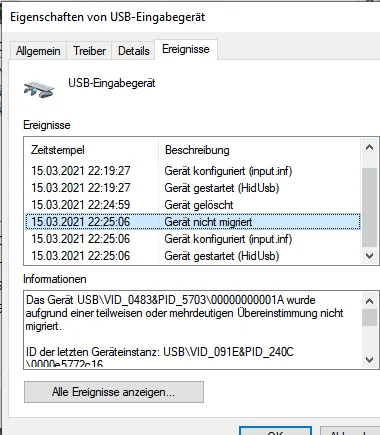Click the timestamp 15.03.2021 22:24:59

[81, 205]
